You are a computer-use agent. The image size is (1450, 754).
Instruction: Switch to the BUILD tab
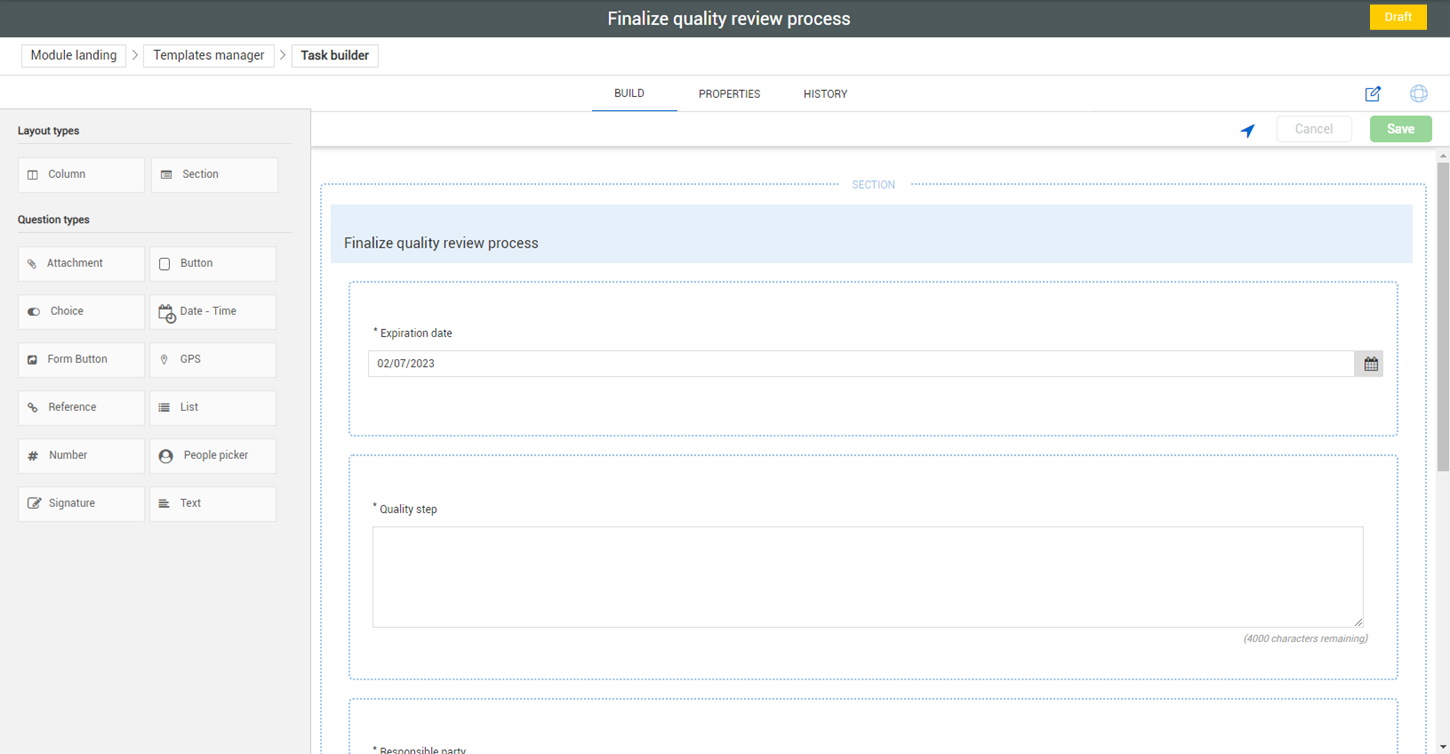click(x=629, y=94)
